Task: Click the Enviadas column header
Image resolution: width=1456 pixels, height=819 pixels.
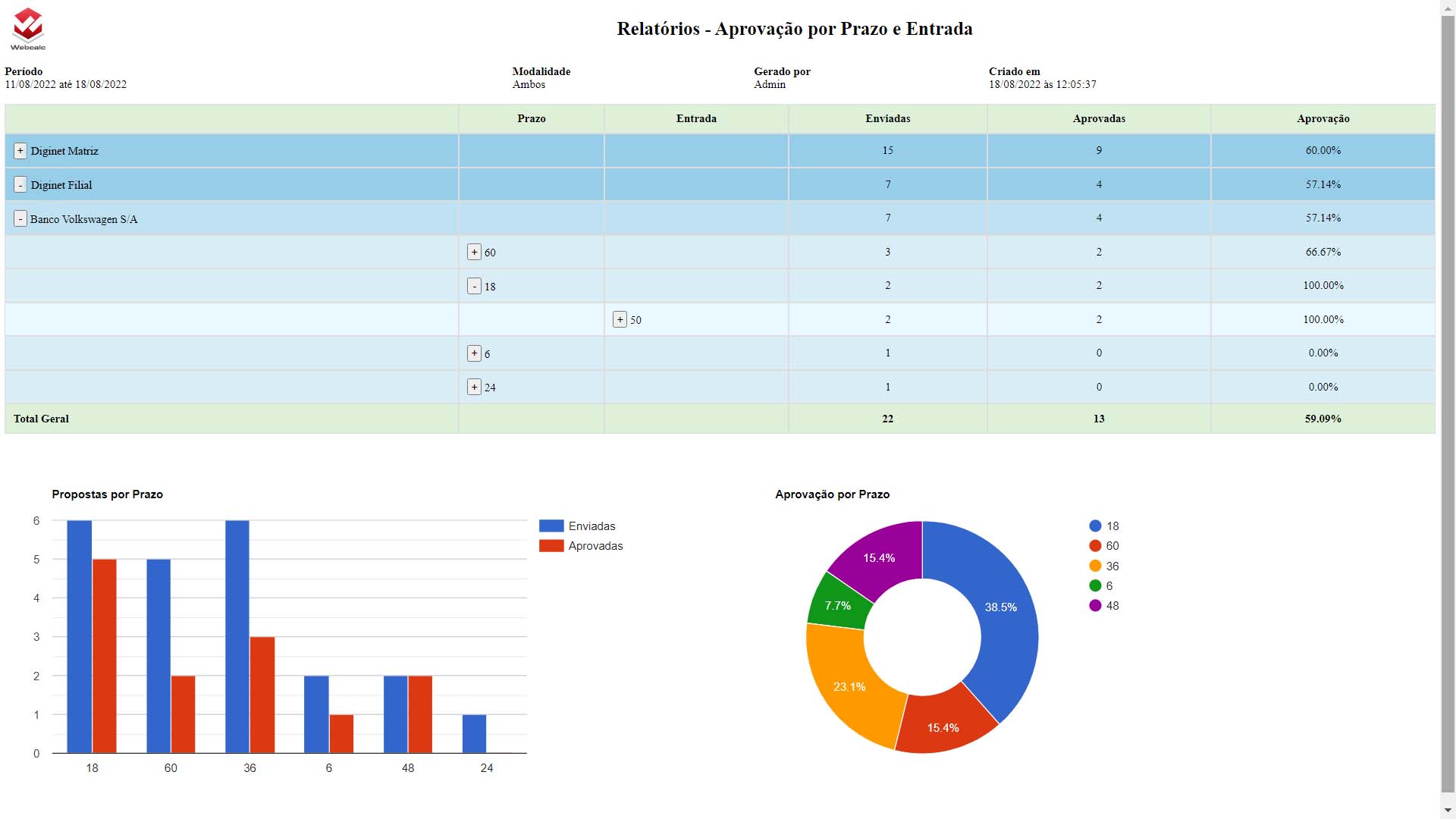Action: tap(887, 118)
